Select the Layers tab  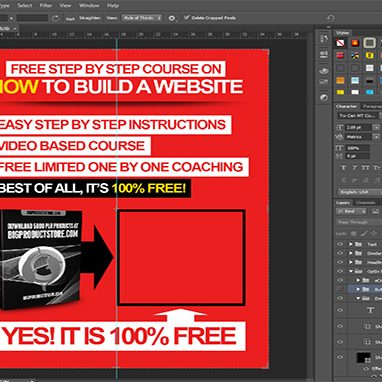(x=343, y=203)
